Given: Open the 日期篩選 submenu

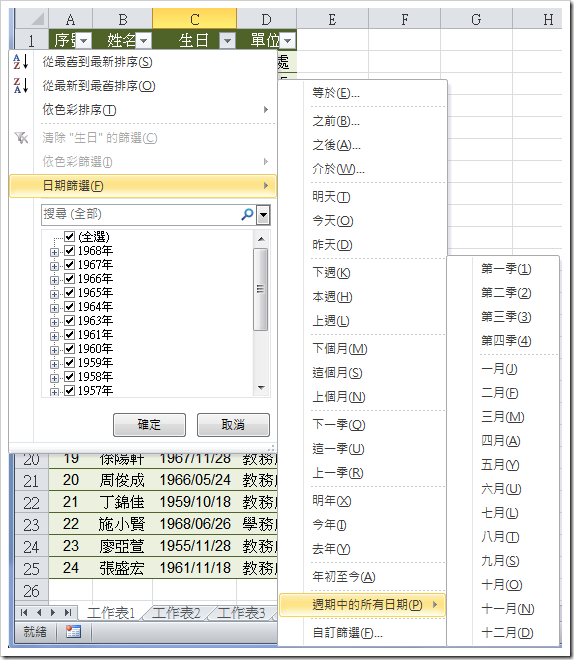Looking at the screenshot, I should (143, 186).
